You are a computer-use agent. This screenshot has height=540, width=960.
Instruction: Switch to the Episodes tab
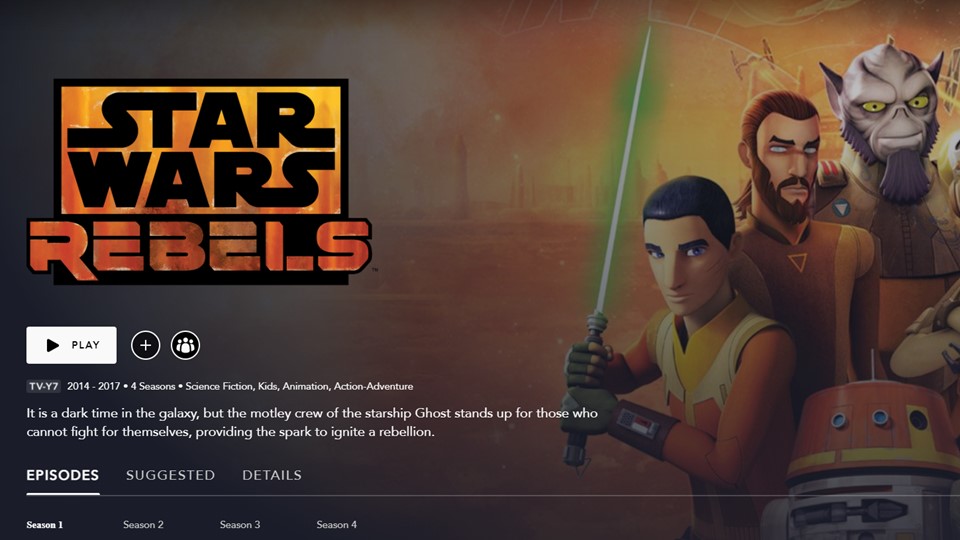click(x=62, y=475)
